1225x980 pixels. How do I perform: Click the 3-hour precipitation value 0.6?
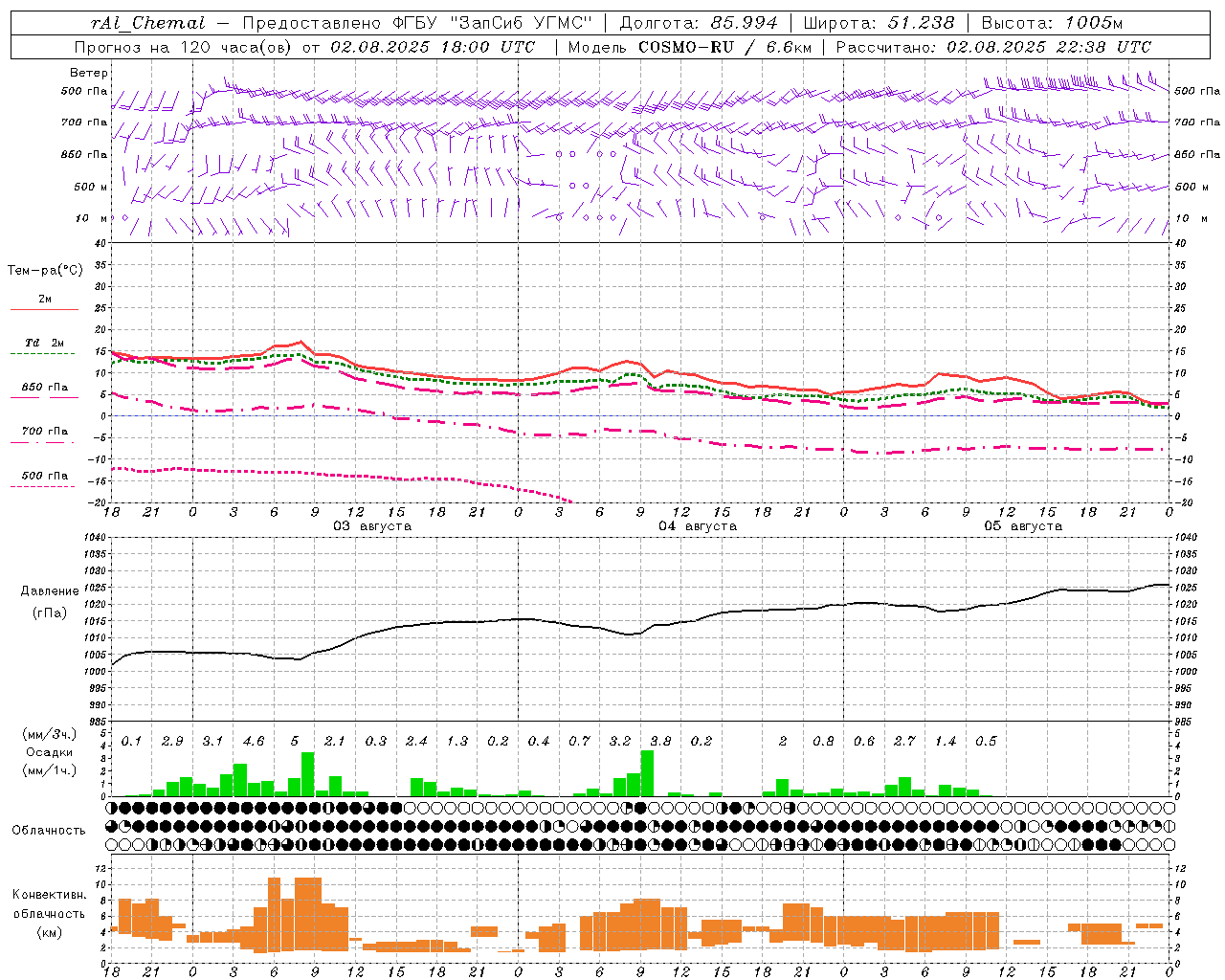point(864,742)
